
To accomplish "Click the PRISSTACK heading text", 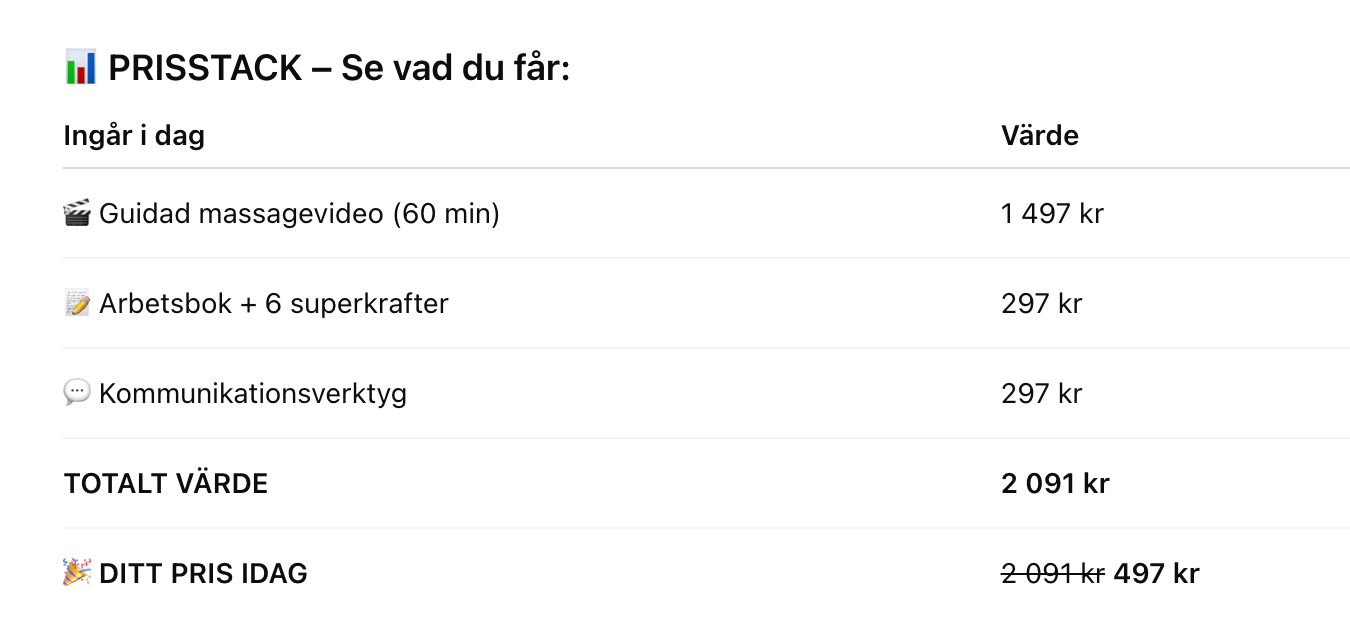I will (205, 69).
